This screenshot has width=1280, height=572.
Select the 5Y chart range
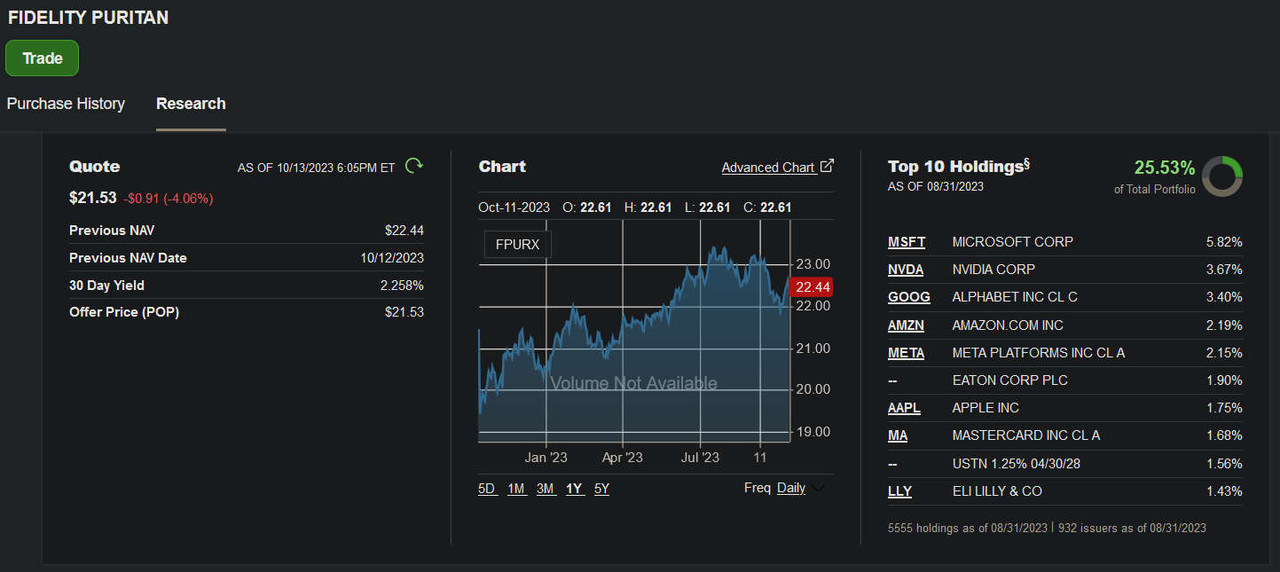[x=601, y=489]
